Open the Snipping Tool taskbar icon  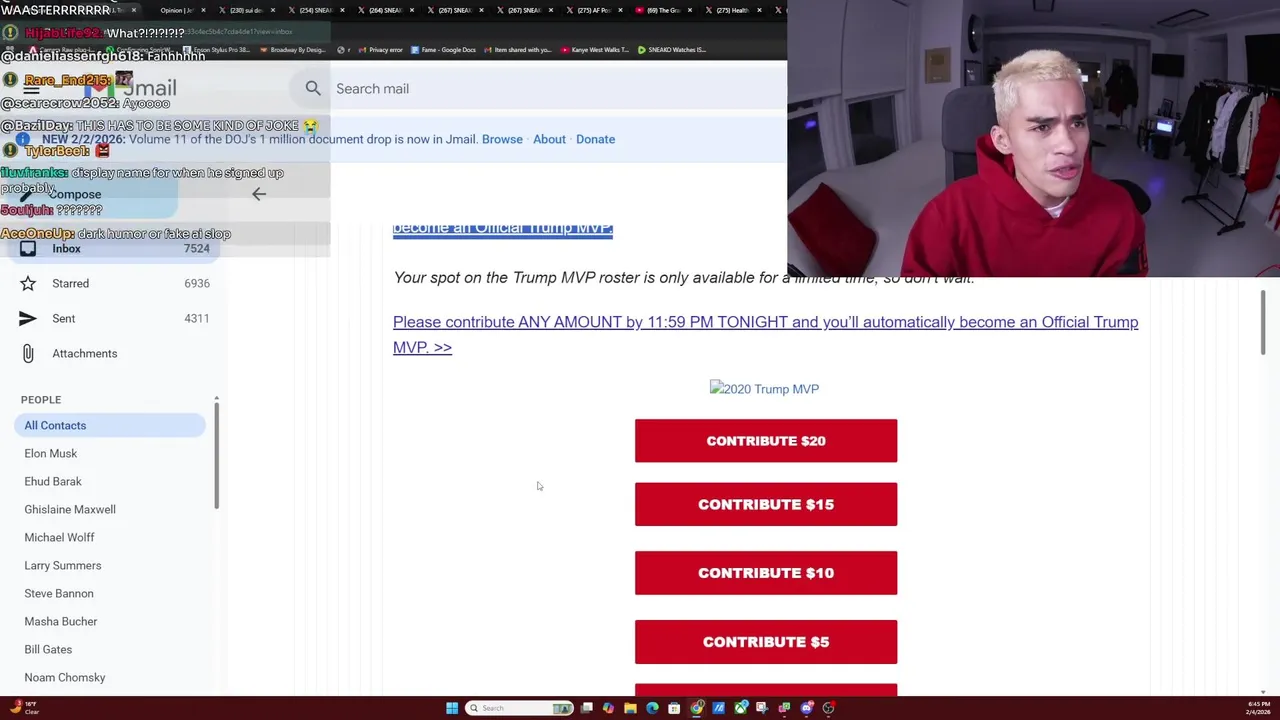pyautogui.click(x=762, y=708)
